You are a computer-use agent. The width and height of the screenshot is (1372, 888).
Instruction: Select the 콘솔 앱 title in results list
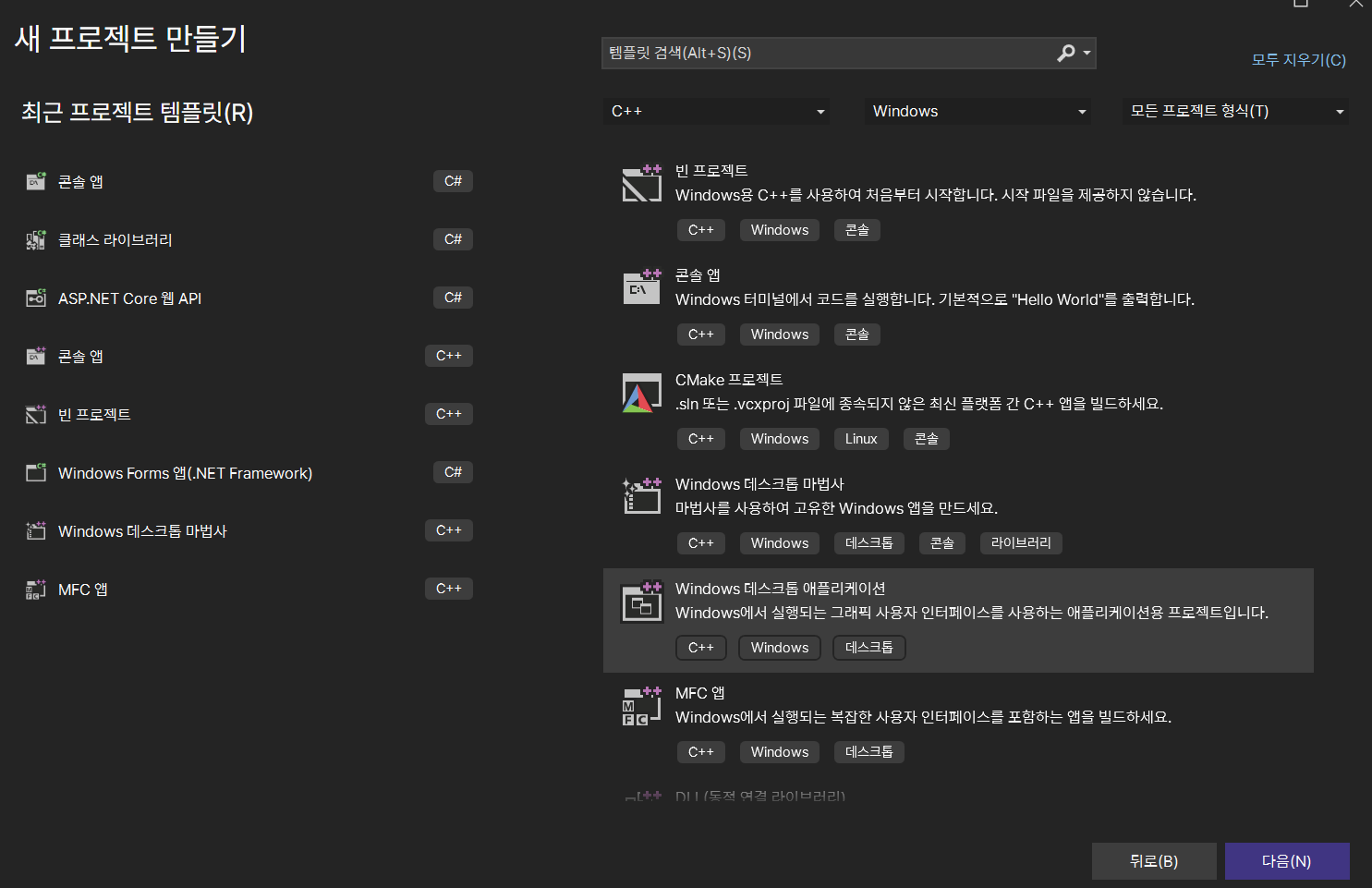[698, 275]
